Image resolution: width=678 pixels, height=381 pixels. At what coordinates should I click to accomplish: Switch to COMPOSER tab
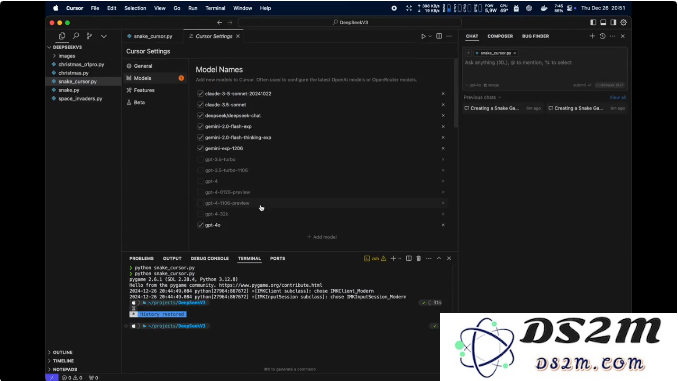coord(500,36)
